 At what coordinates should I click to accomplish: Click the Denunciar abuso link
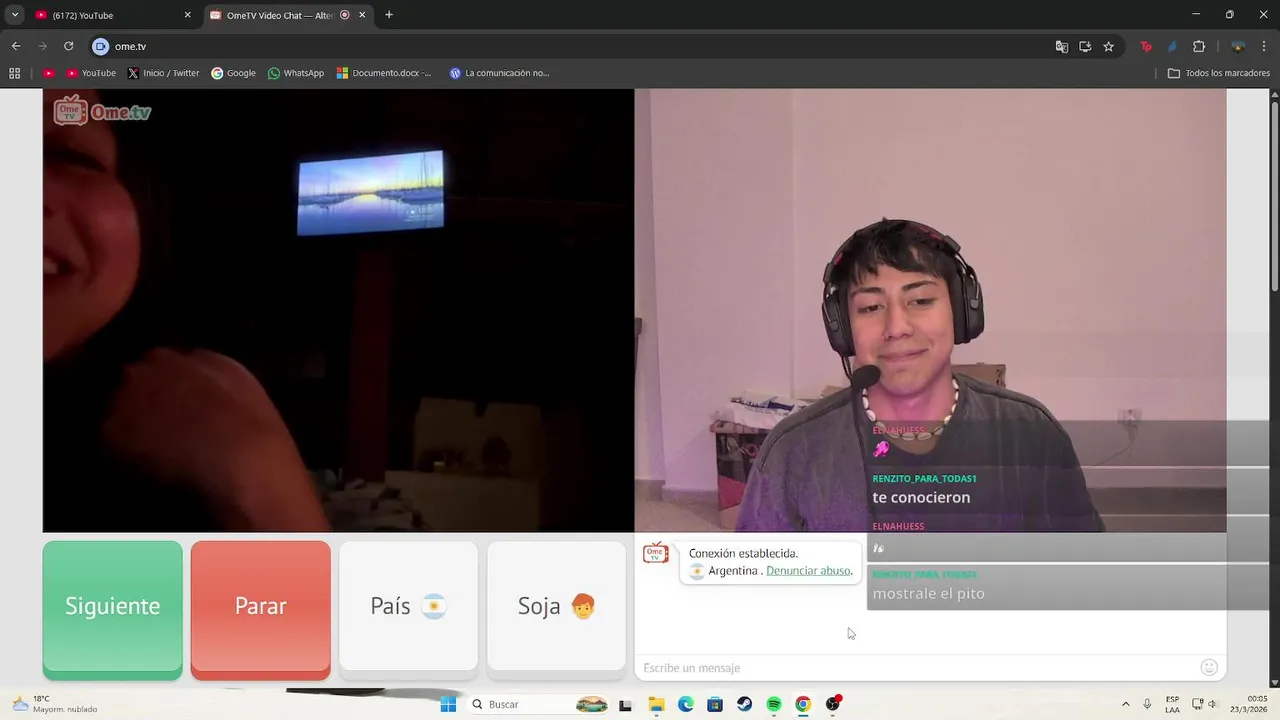pos(809,571)
